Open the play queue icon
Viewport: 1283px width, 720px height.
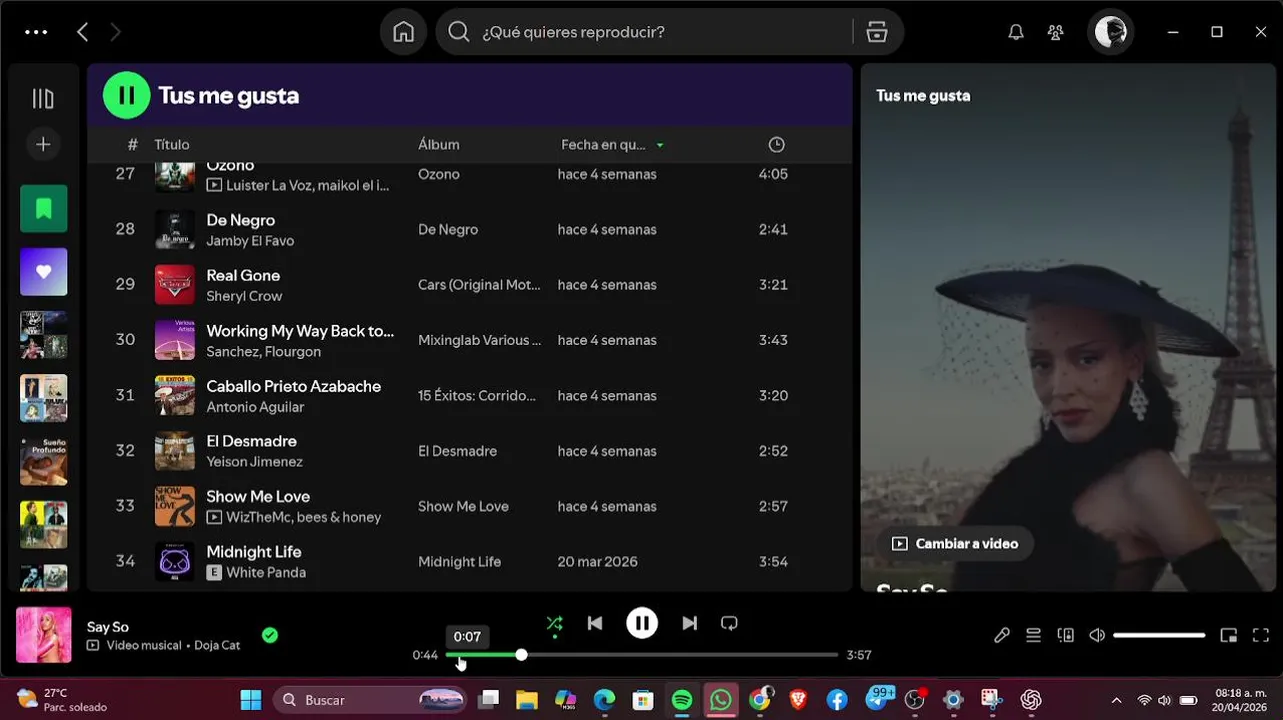[1034, 635]
